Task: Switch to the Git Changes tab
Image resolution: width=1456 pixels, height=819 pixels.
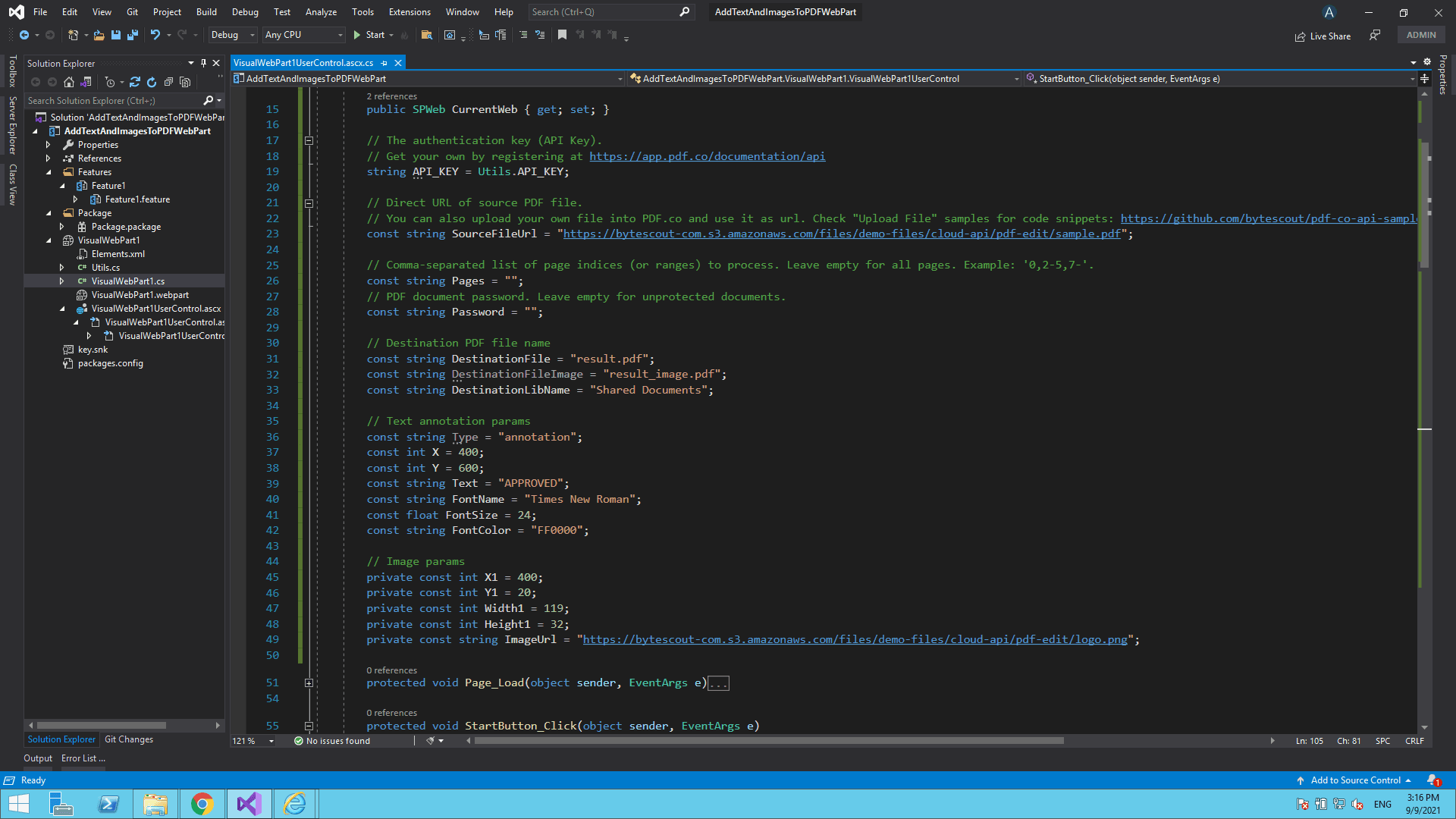Action: [129, 739]
